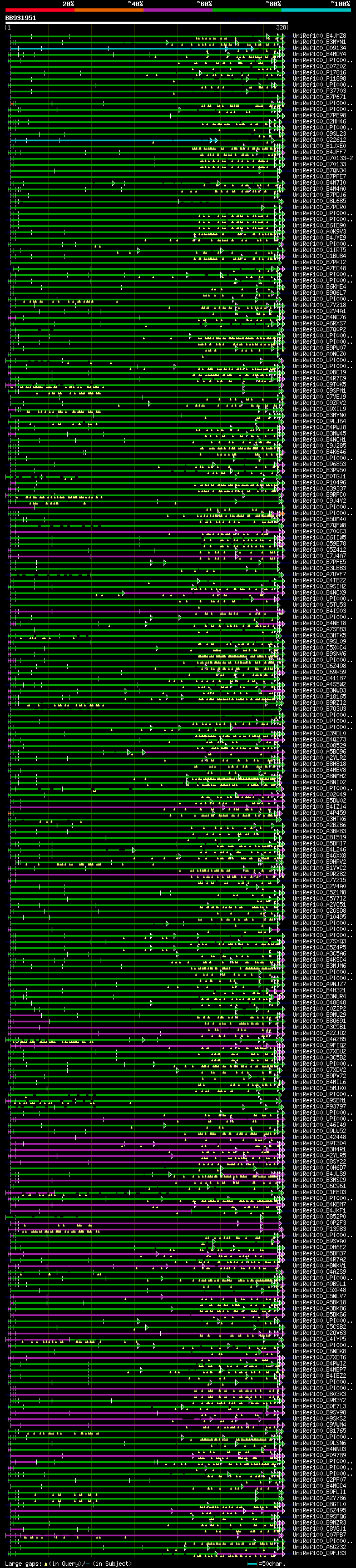Click the label UniRef100_Q39337
This screenshot has width=356, height=1568.
click(319, 489)
